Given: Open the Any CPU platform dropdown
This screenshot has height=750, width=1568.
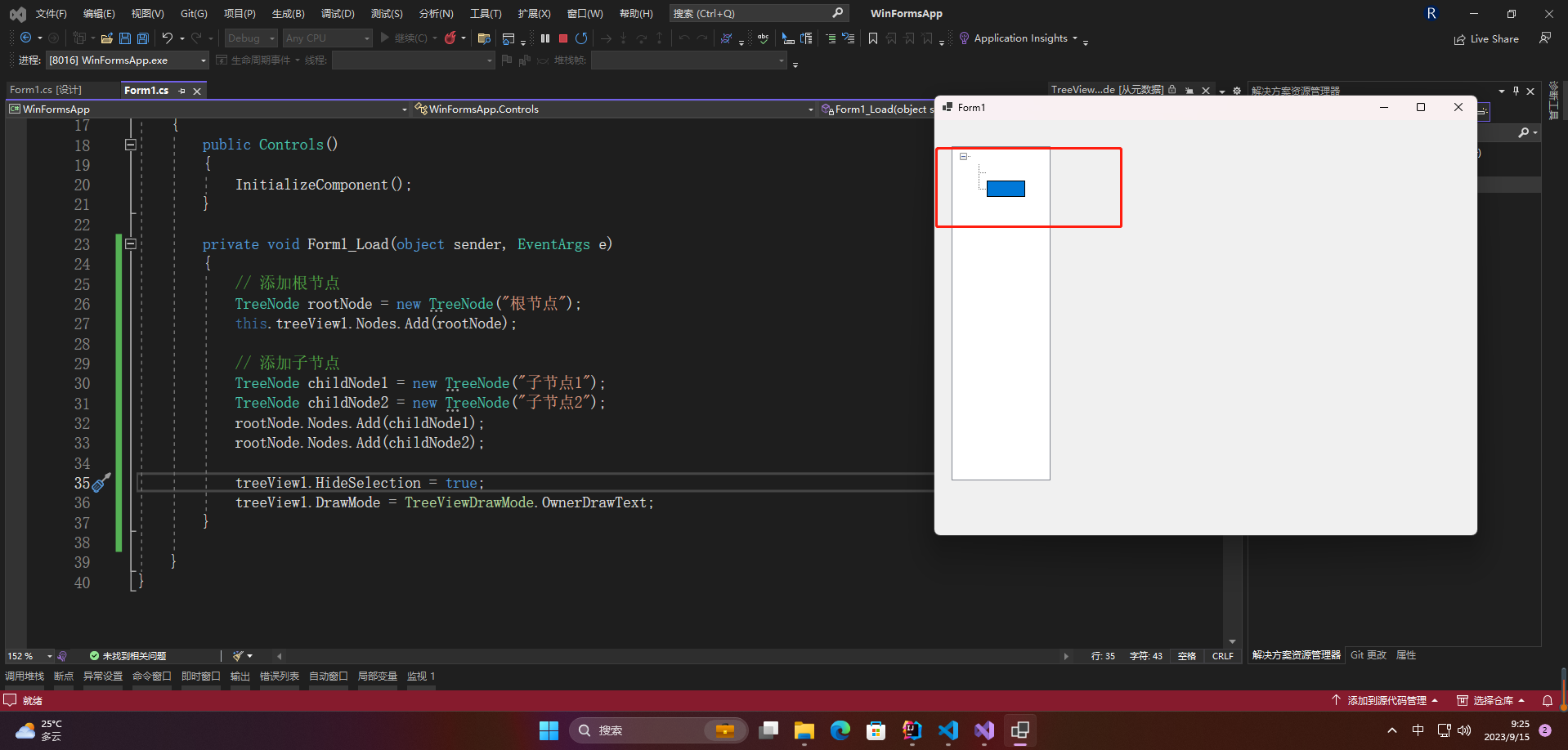Looking at the screenshot, I should pyautogui.click(x=327, y=38).
